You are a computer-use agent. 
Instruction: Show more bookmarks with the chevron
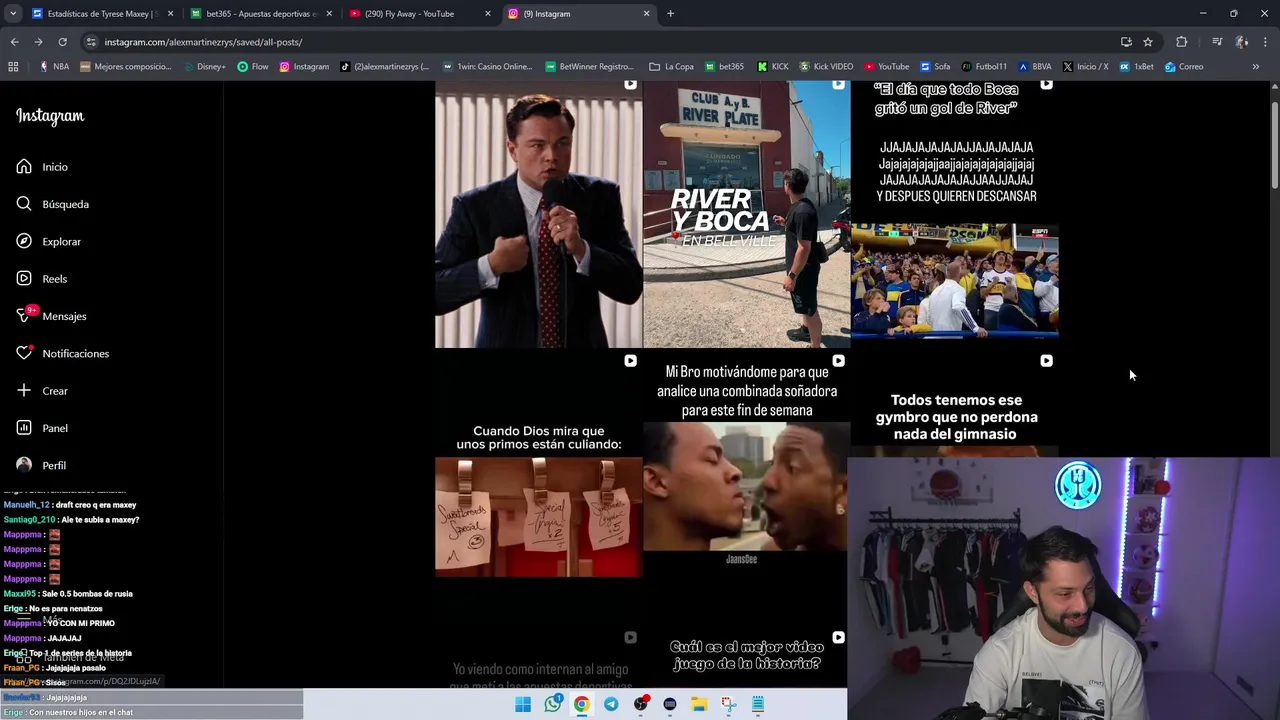[1256, 67]
